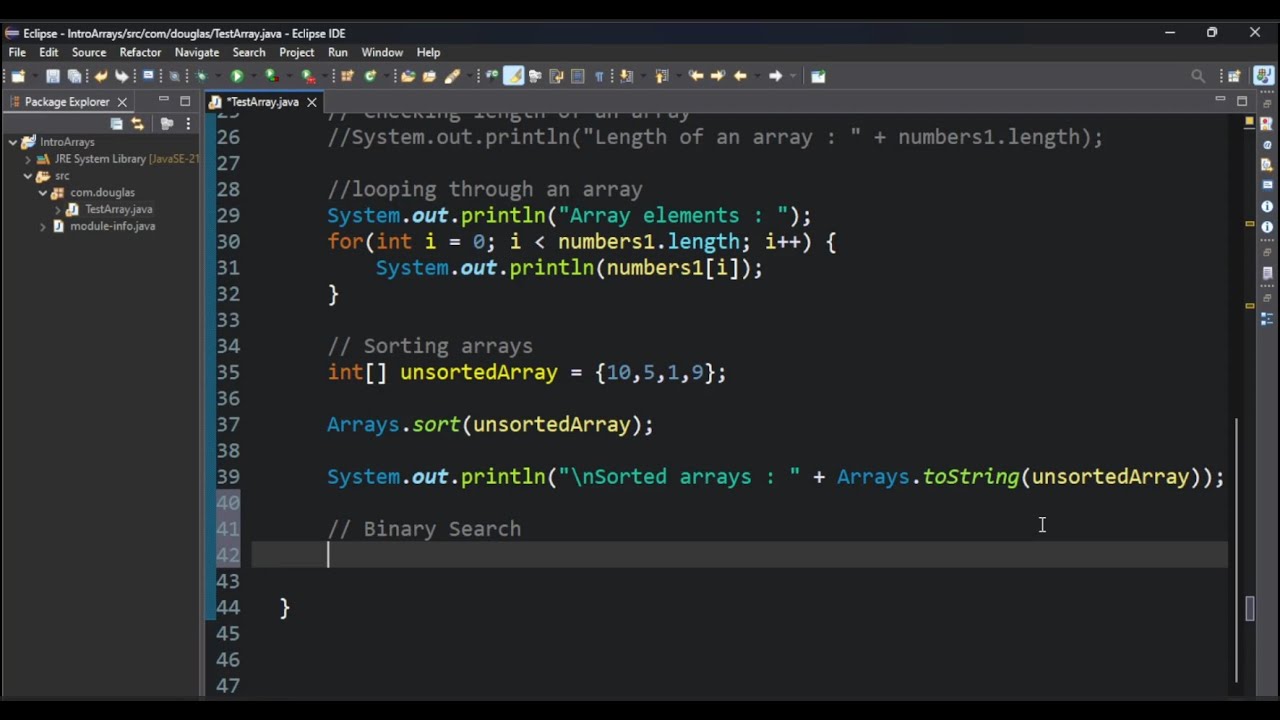Click the Run External Tools icon

point(308,76)
